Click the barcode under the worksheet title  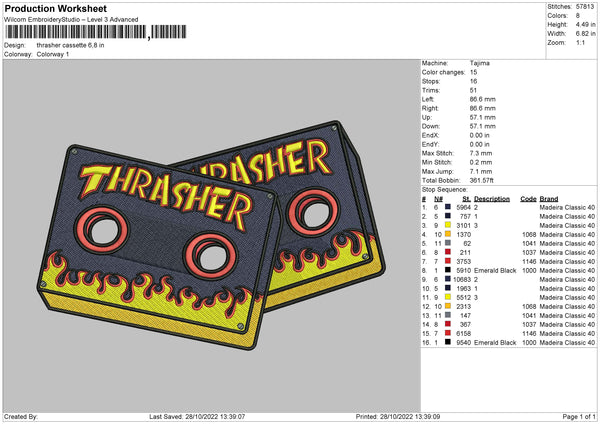point(75,35)
